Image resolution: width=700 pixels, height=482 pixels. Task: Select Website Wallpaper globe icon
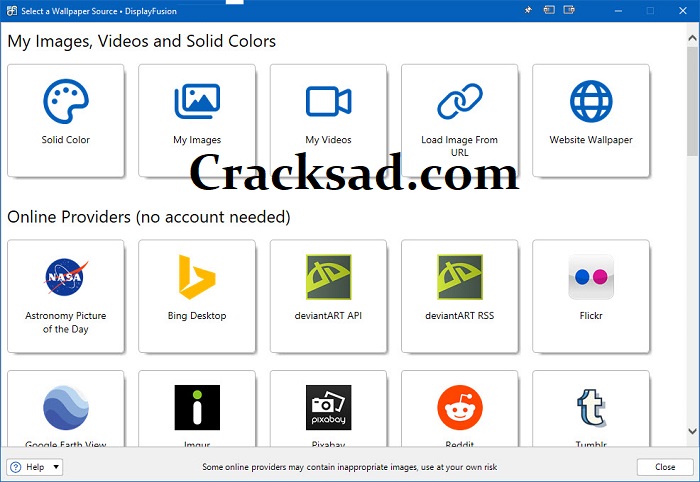(x=591, y=101)
